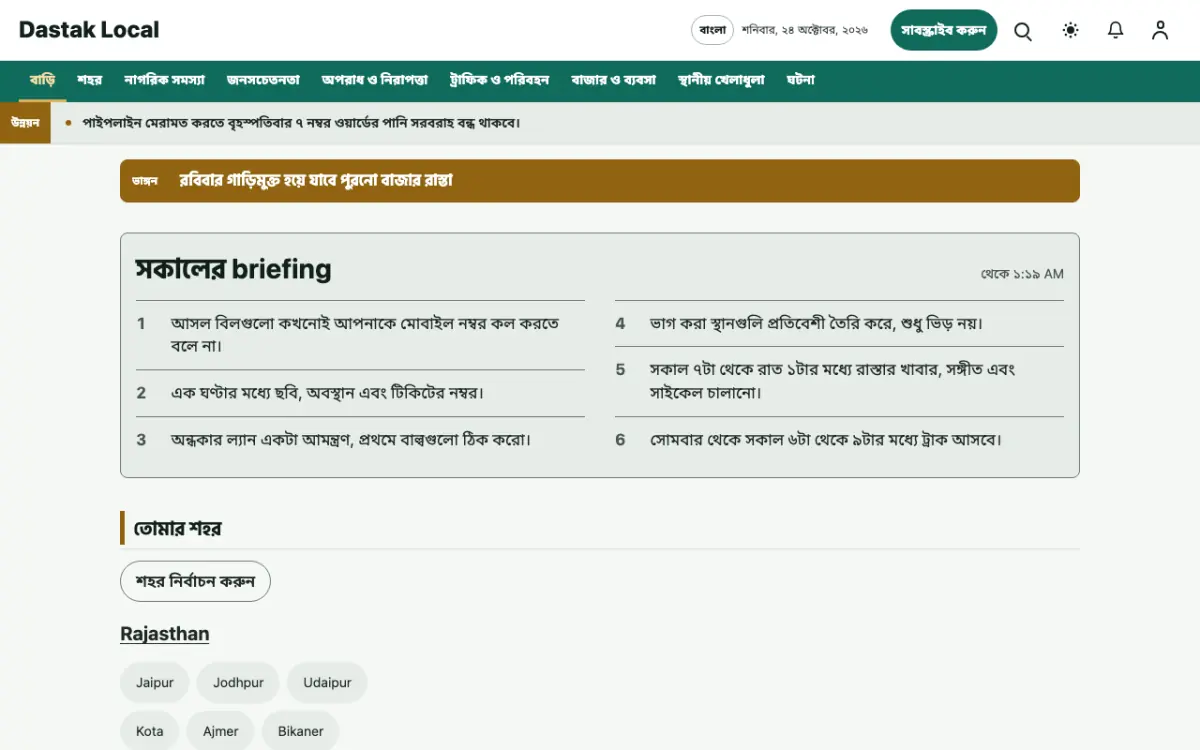Open the Rajasthan state link
Image resolution: width=1200 pixels, height=750 pixels.
[165, 634]
